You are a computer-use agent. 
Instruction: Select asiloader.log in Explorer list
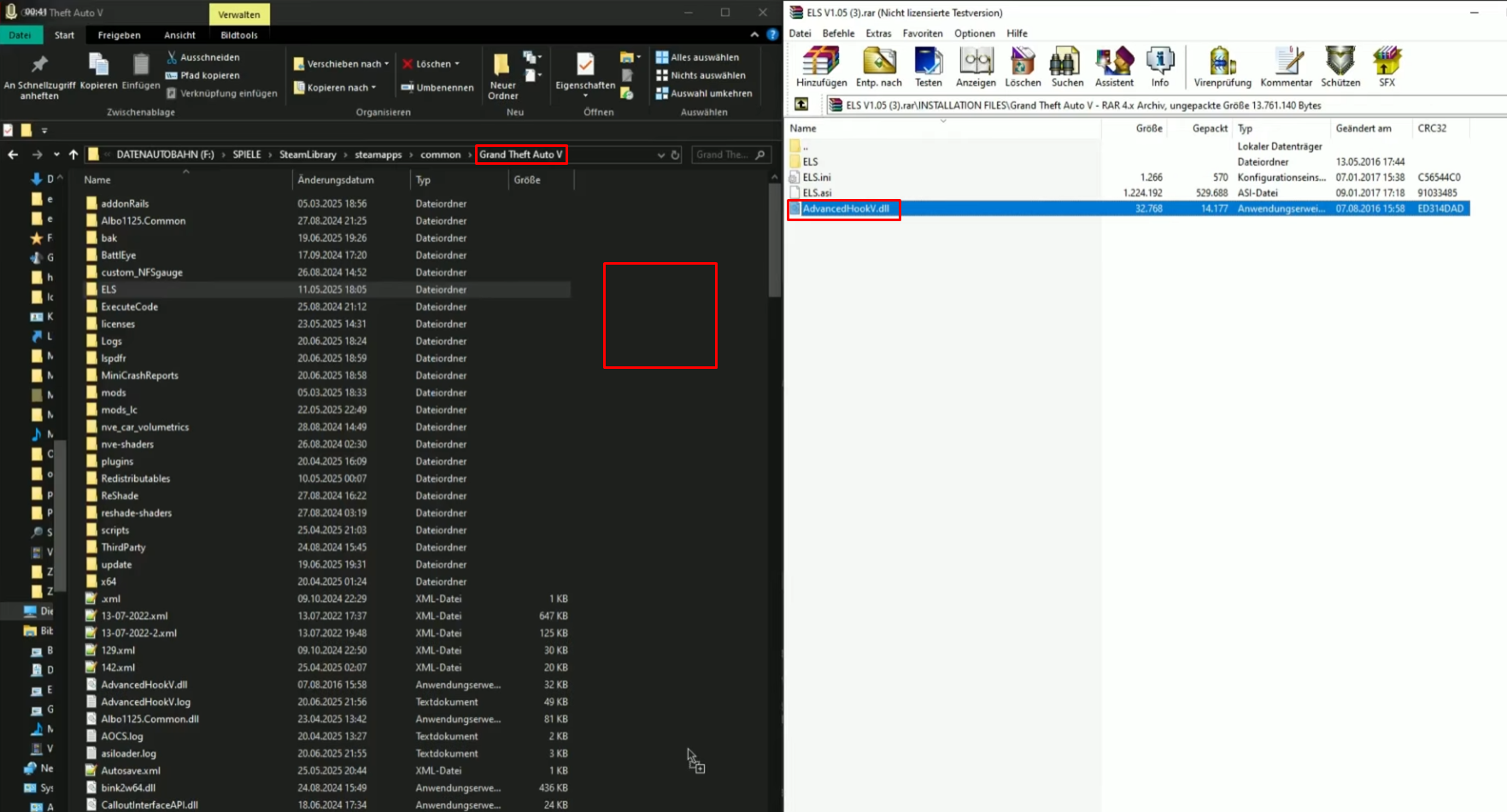click(x=327, y=753)
